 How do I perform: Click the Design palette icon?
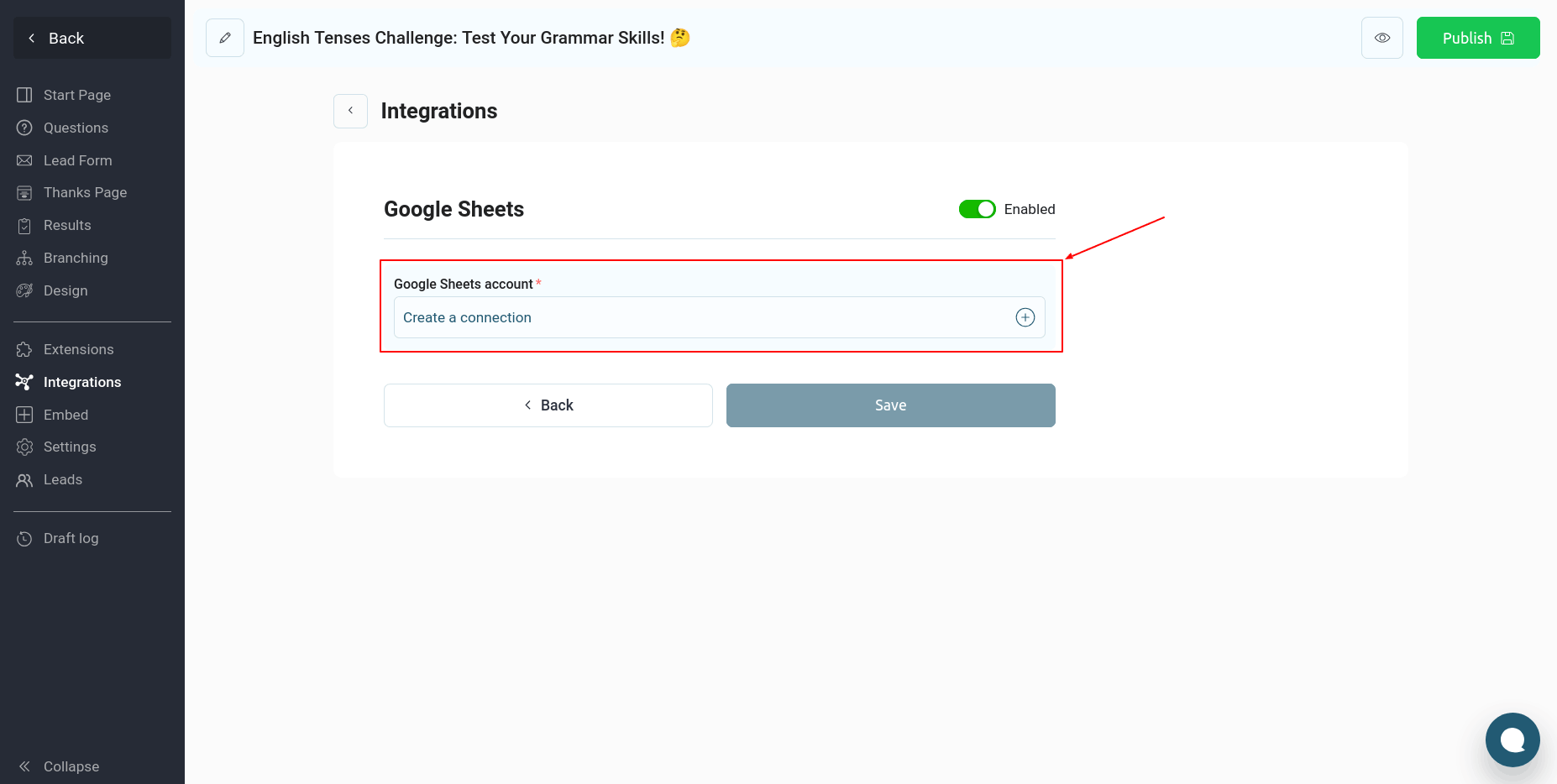(24, 290)
